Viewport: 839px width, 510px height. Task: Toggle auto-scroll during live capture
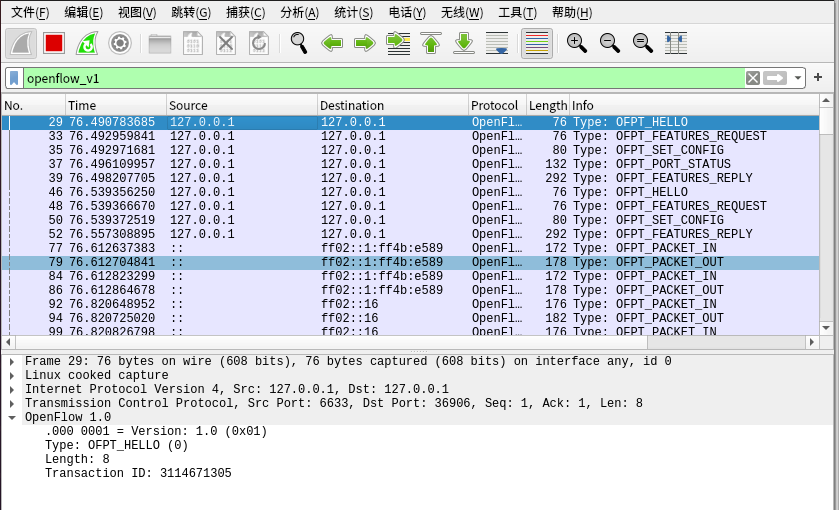(497, 43)
